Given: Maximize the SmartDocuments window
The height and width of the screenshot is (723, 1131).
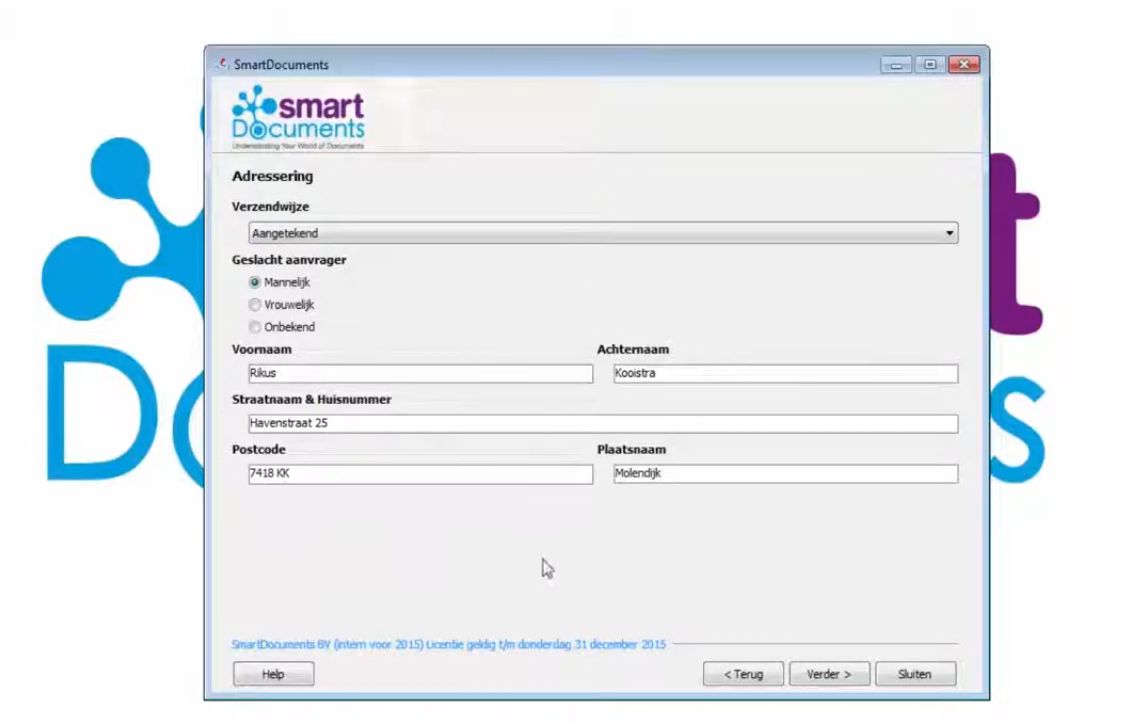Looking at the screenshot, I should pos(930,65).
